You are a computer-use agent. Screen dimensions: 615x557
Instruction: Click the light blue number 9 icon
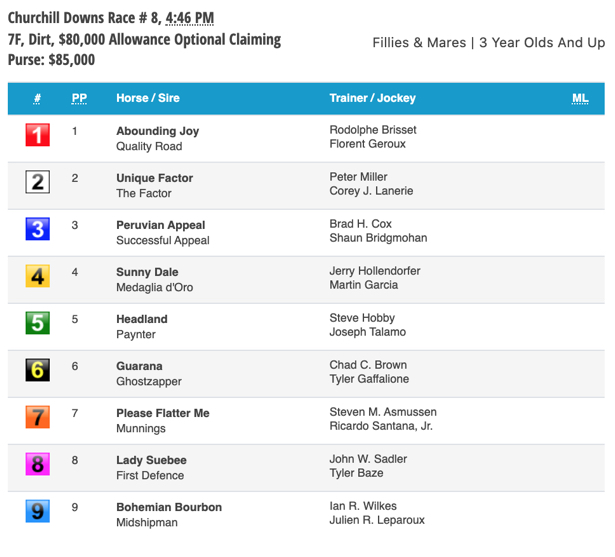click(x=38, y=511)
